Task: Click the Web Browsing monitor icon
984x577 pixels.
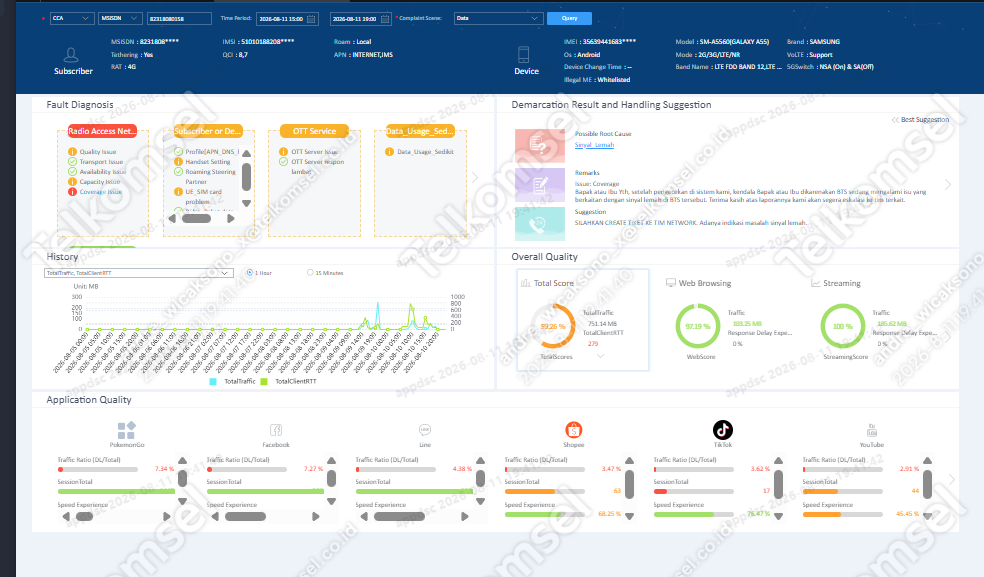Action: point(671,283)
